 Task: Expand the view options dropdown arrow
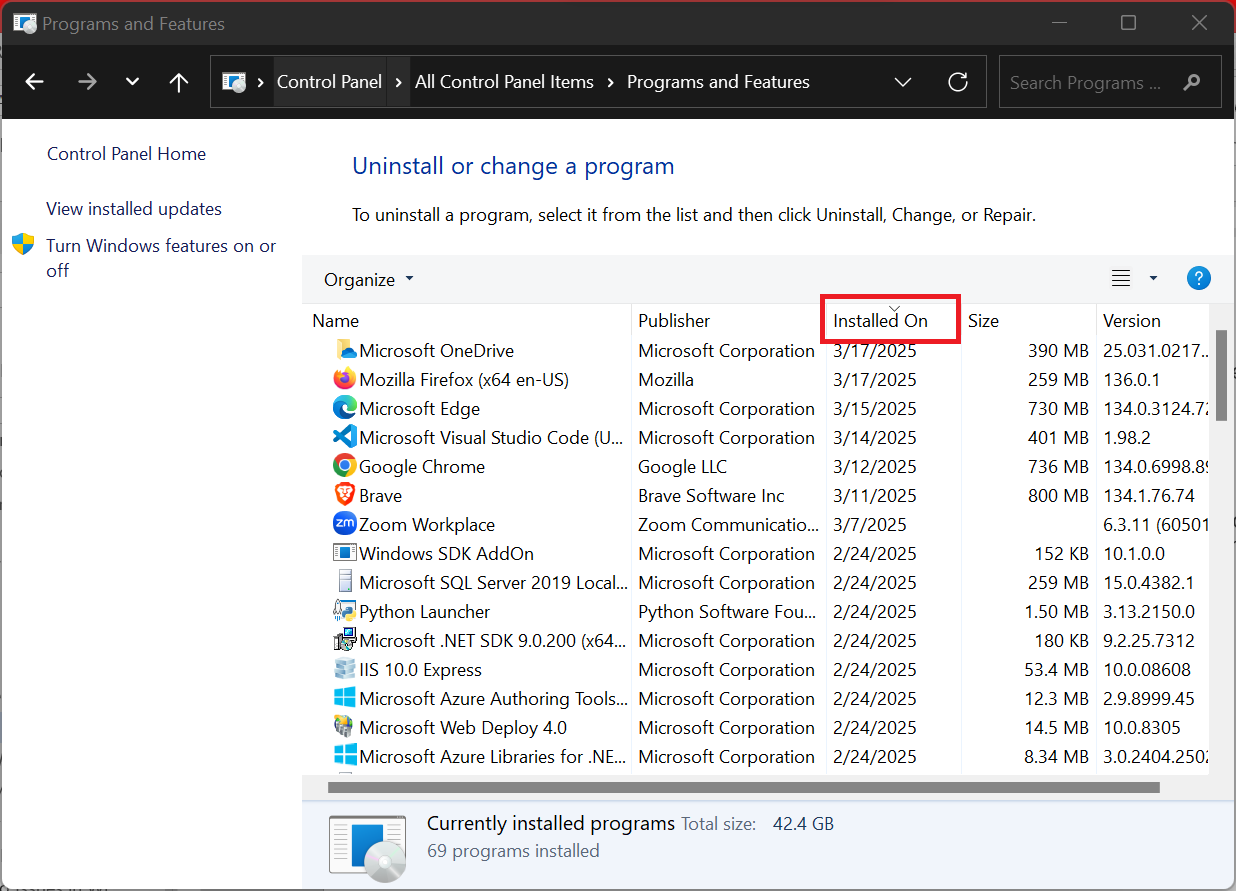coord(1153,279)
